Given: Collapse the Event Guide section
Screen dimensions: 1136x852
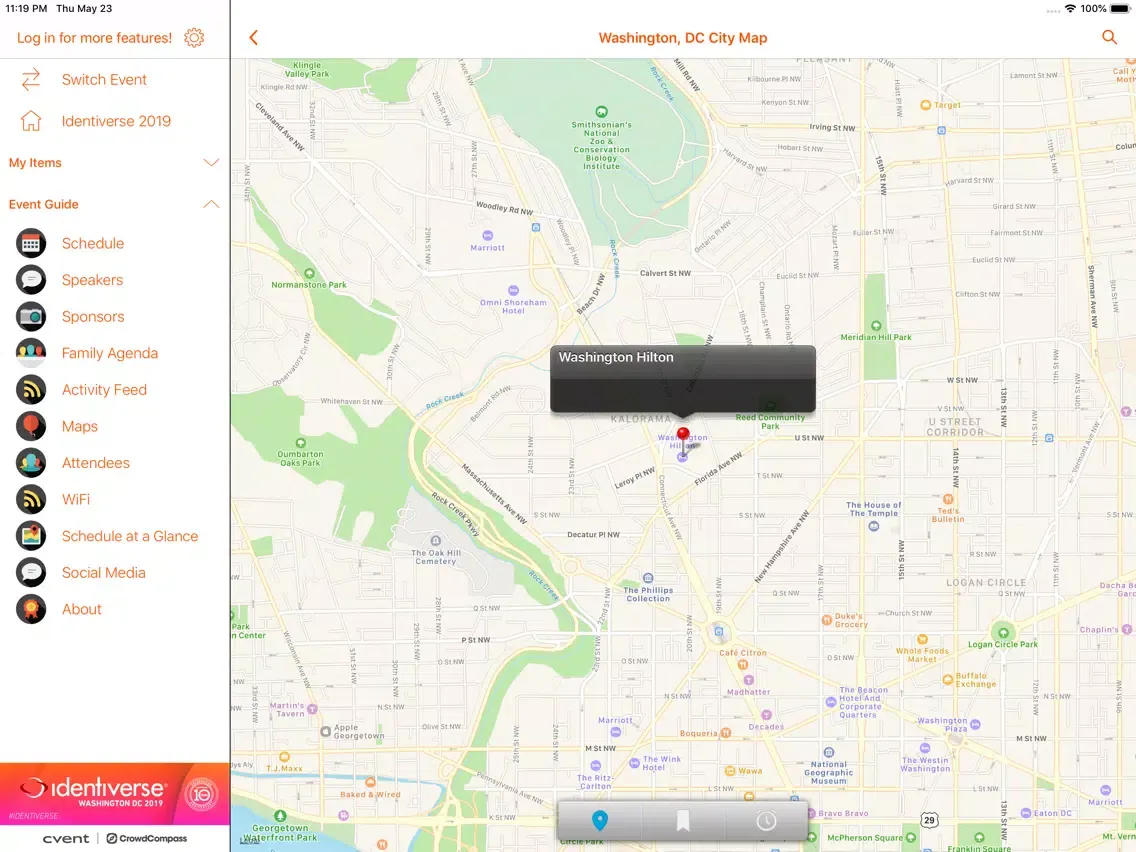Looking at the screenshot, I should 211,204.
